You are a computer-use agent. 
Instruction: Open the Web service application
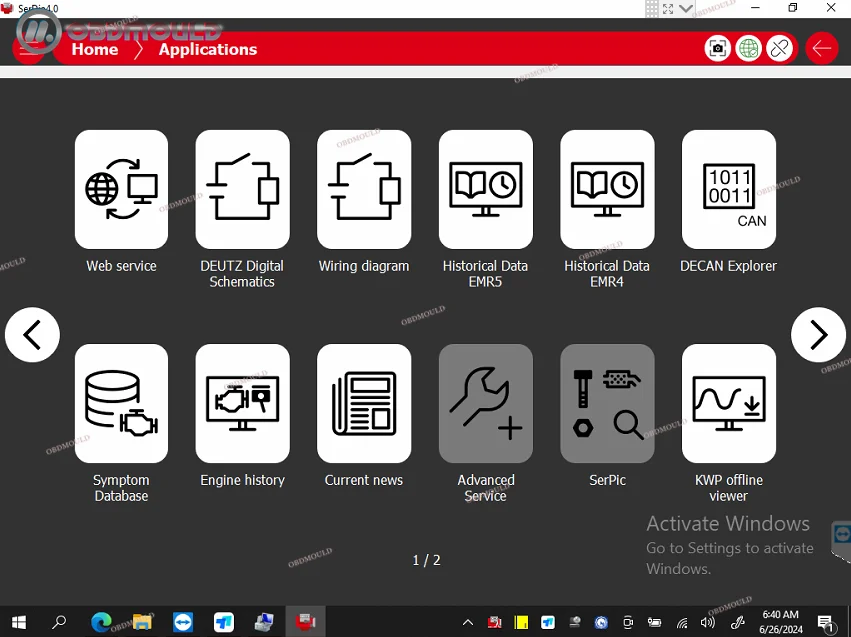121,189
